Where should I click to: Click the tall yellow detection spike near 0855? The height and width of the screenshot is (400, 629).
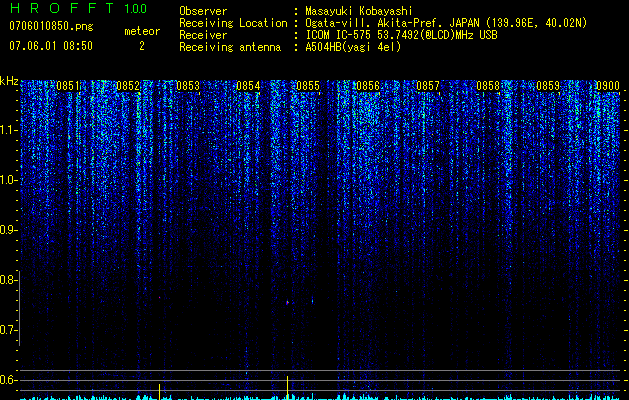(x=287, y=388)
